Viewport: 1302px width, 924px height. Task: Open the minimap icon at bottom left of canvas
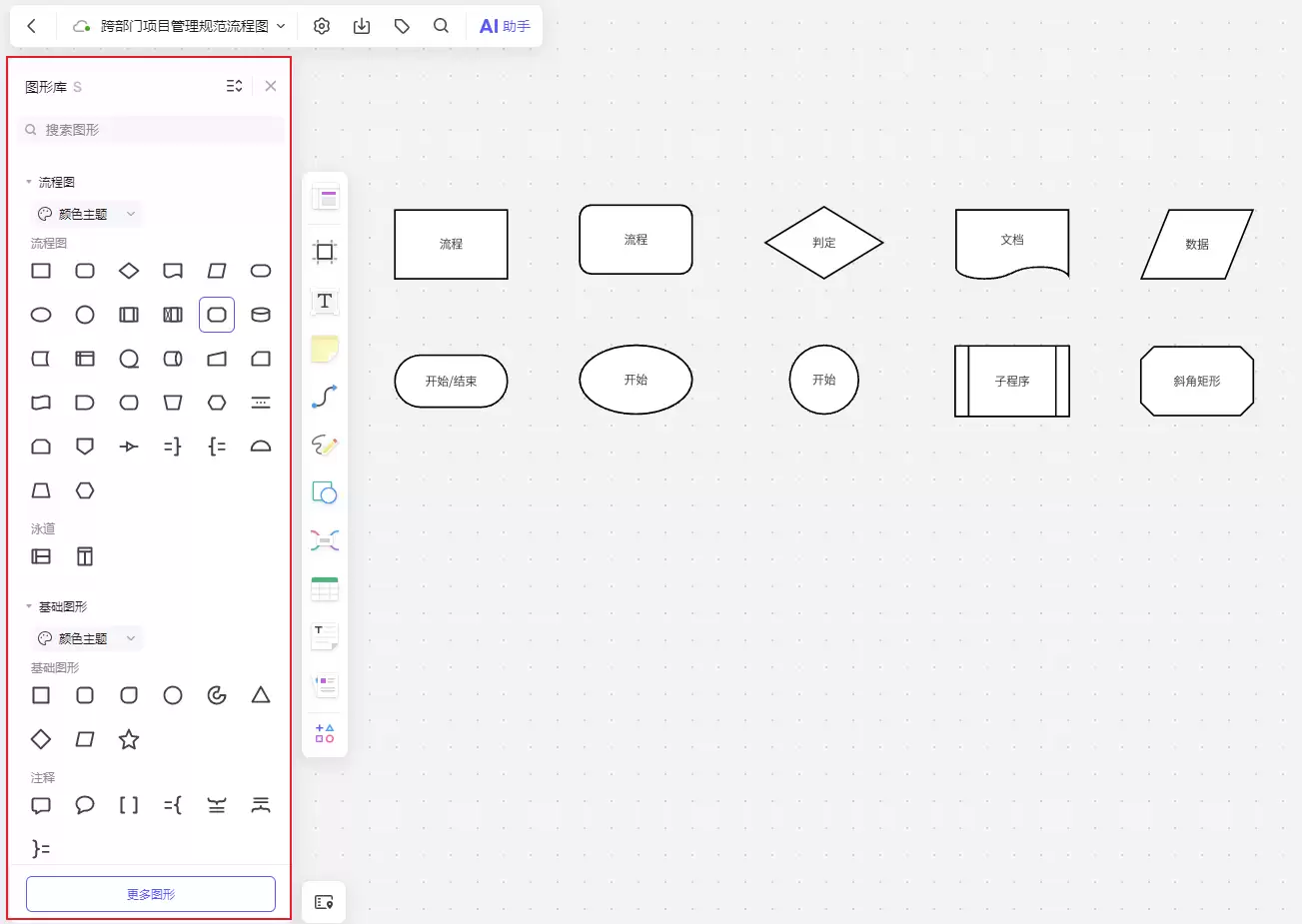(x=324, y=902)
